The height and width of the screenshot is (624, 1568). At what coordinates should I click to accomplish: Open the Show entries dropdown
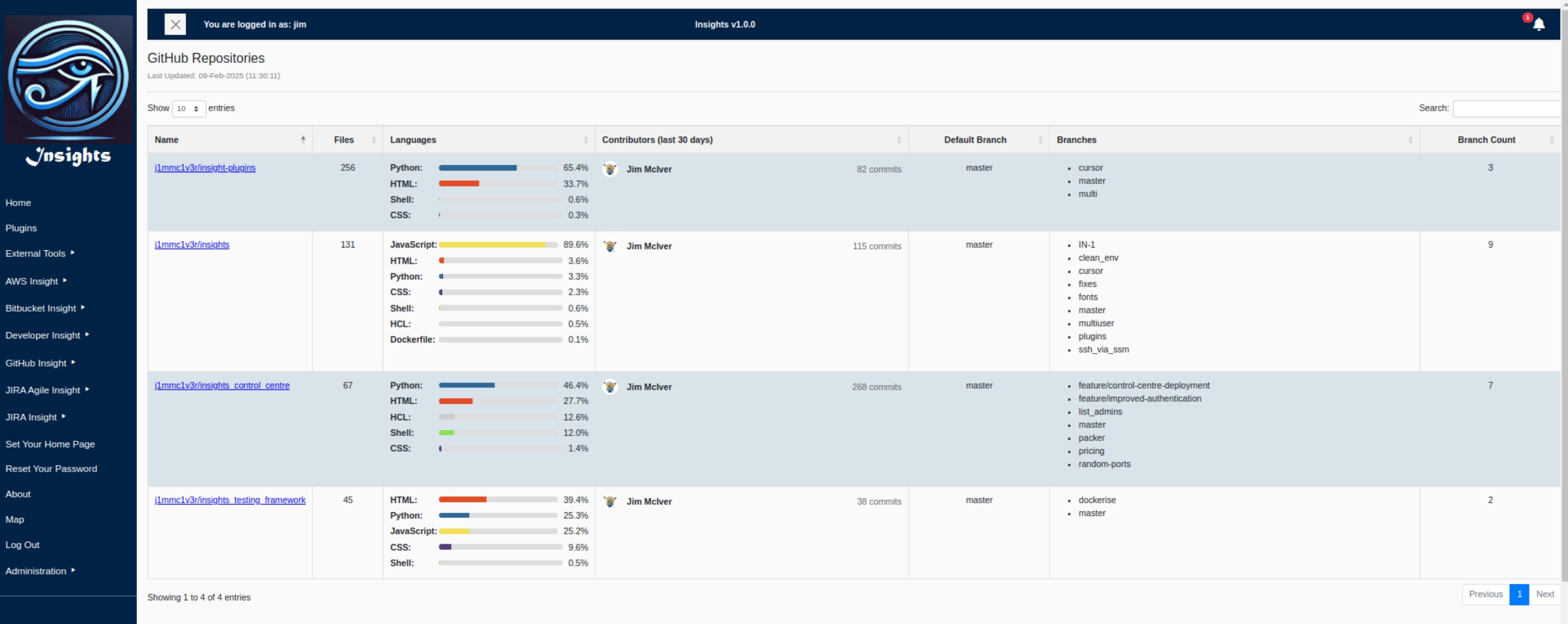point(189,109)
